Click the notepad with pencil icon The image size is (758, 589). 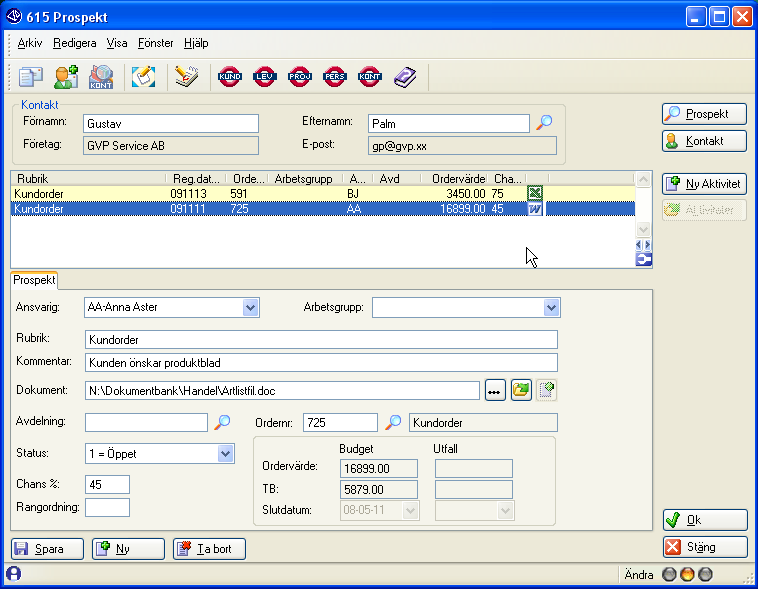click(144, 76)
